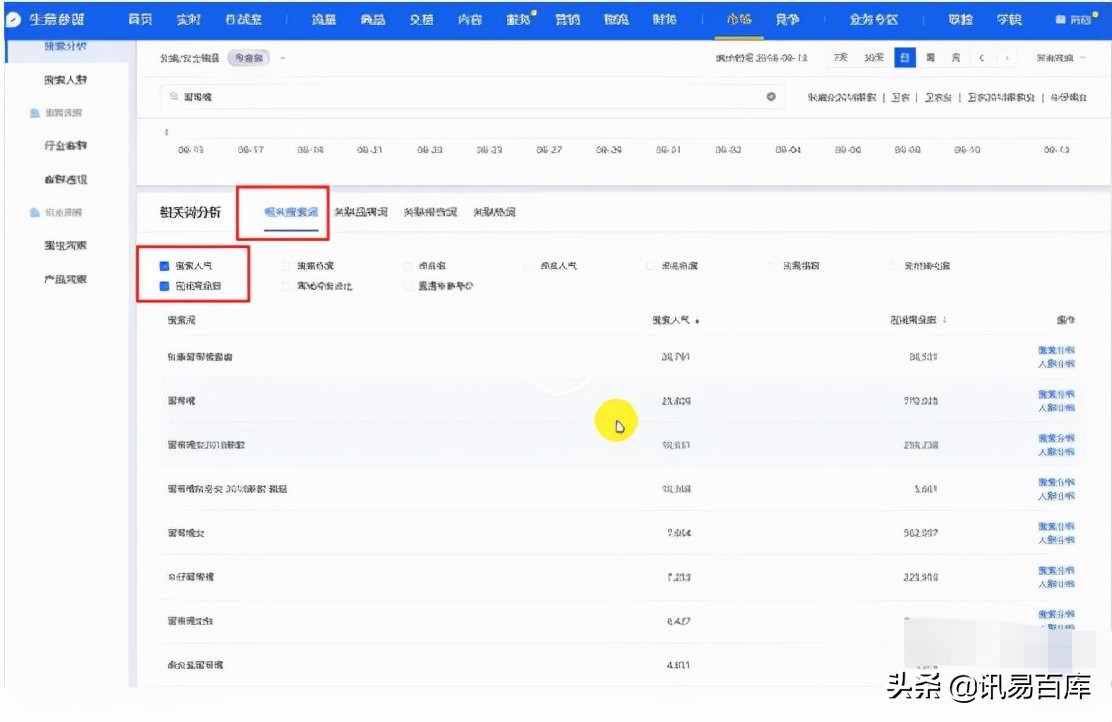The height and width of the screenshot is (722, 1112).
Task: Click the 生意参谋 logo icon at top left
Action: coord(12,17)
